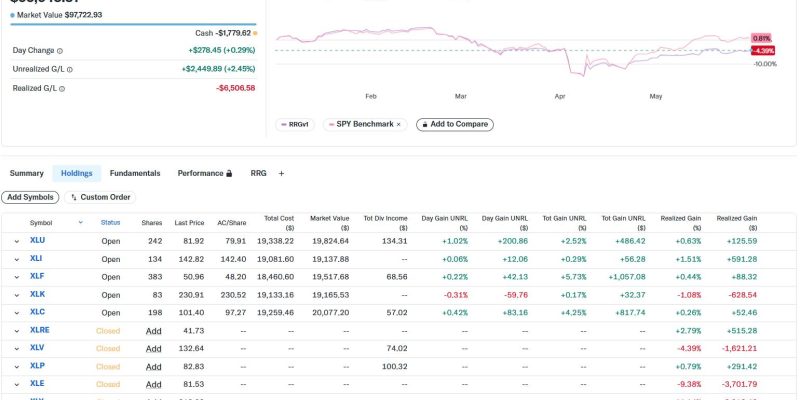
Task: Open the XLK symbol link
Action: point(37,294)
